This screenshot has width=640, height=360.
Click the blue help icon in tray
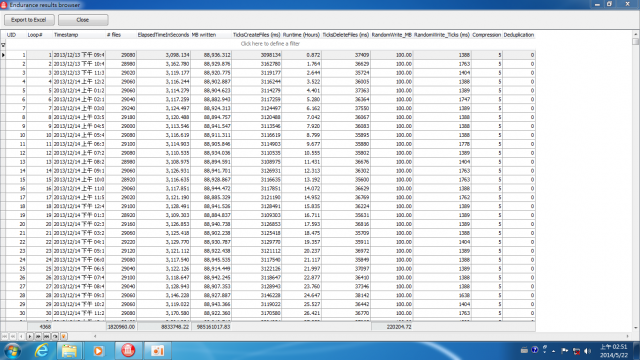535,350
